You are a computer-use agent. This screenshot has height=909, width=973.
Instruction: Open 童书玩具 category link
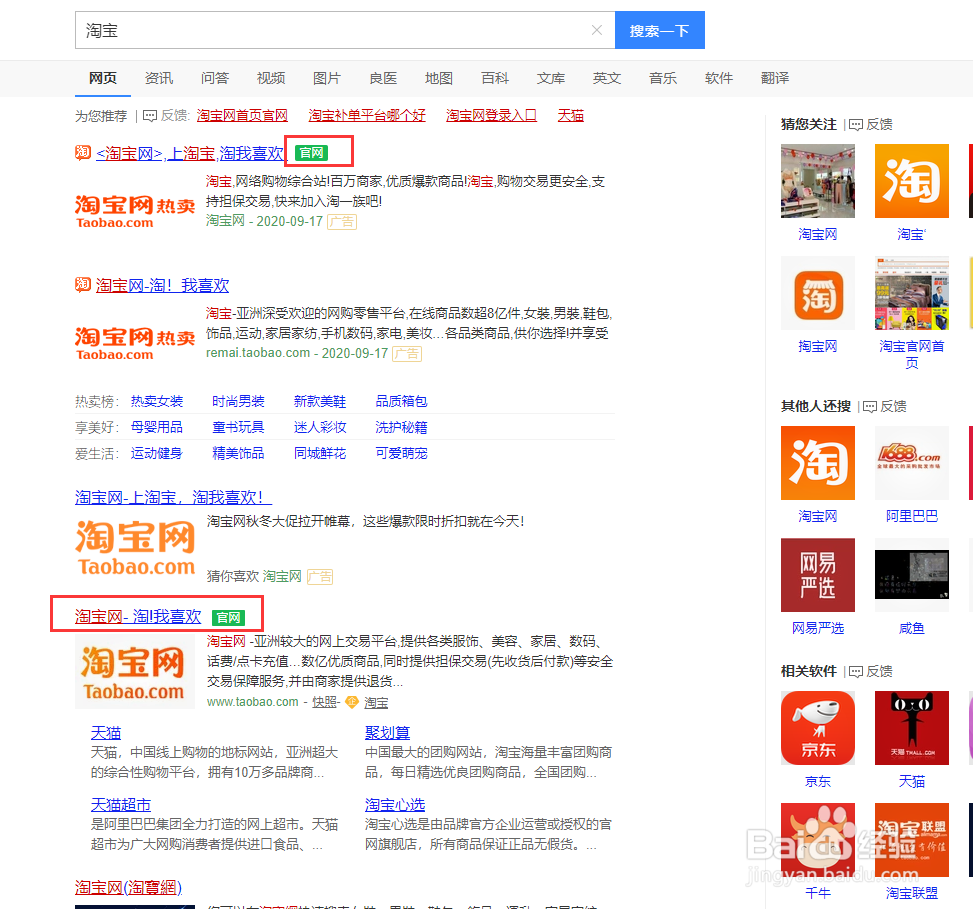[238, 428]
